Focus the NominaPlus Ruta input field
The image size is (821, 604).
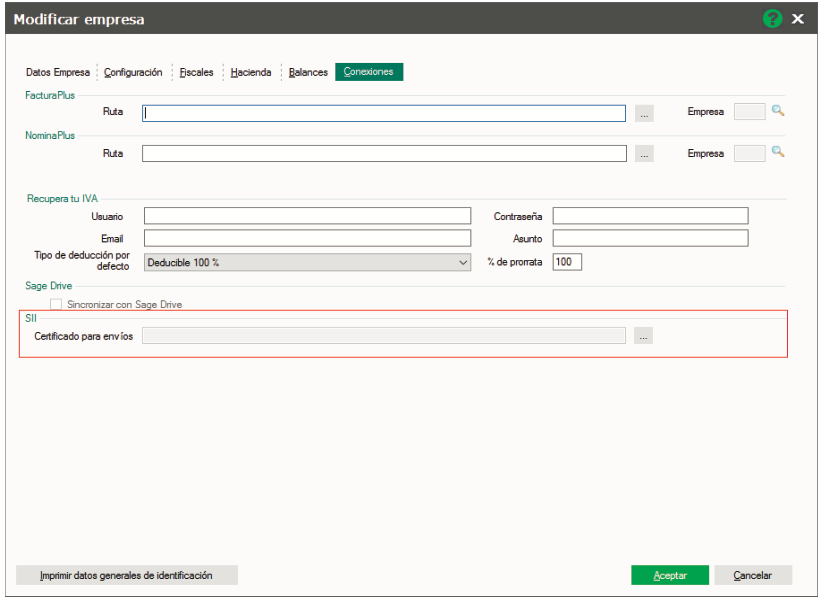point(384,154)
